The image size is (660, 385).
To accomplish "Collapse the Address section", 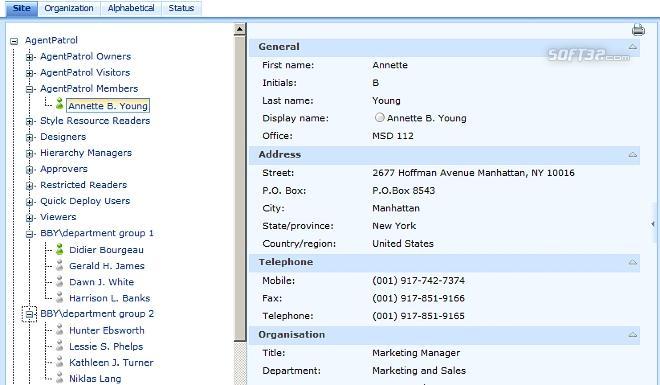I will [632, 154].
